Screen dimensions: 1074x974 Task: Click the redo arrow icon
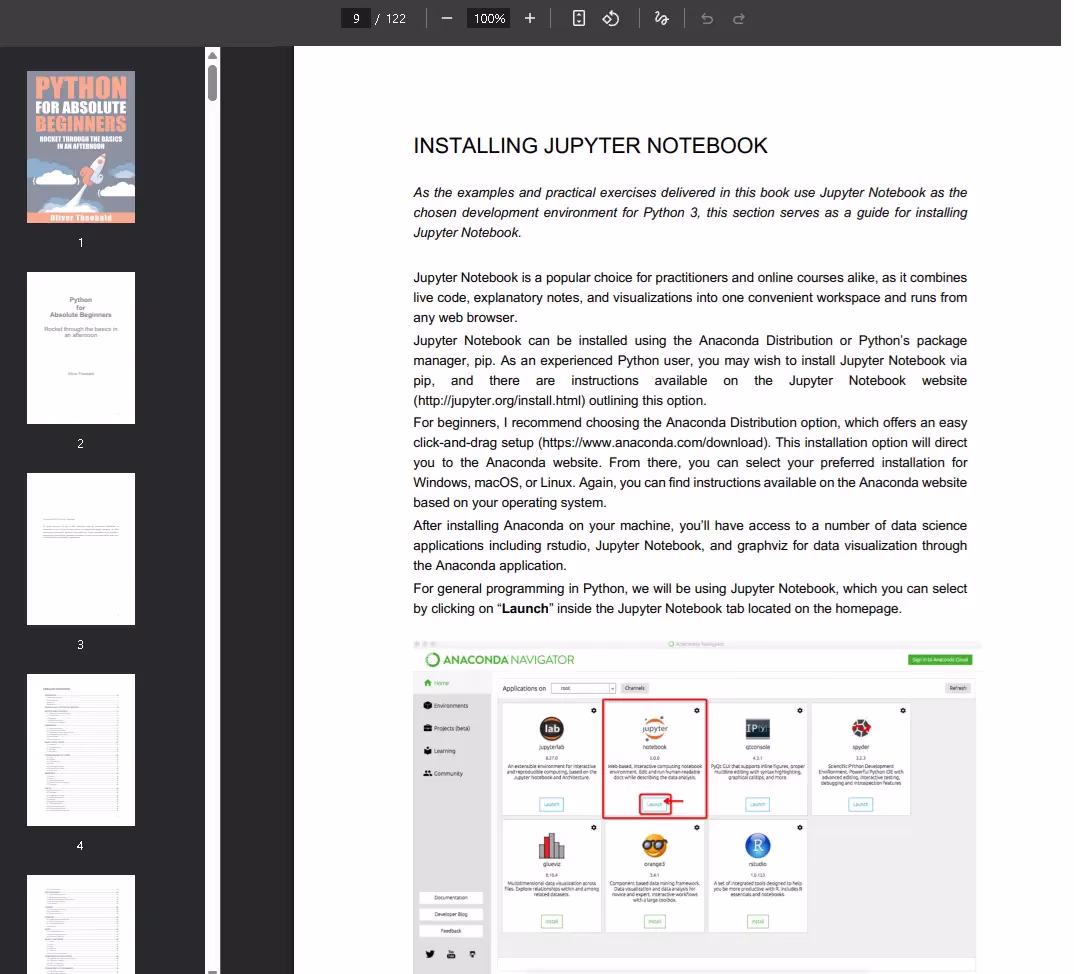[739, 18]
